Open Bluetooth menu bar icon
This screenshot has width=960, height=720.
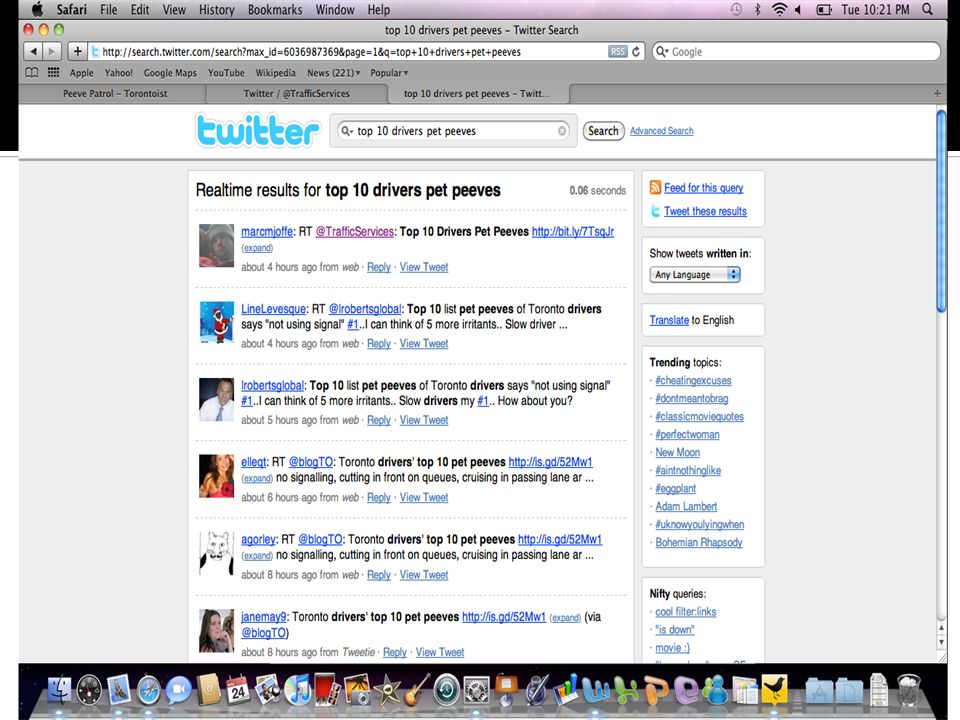pyautogui.click(x=757, y=9)
